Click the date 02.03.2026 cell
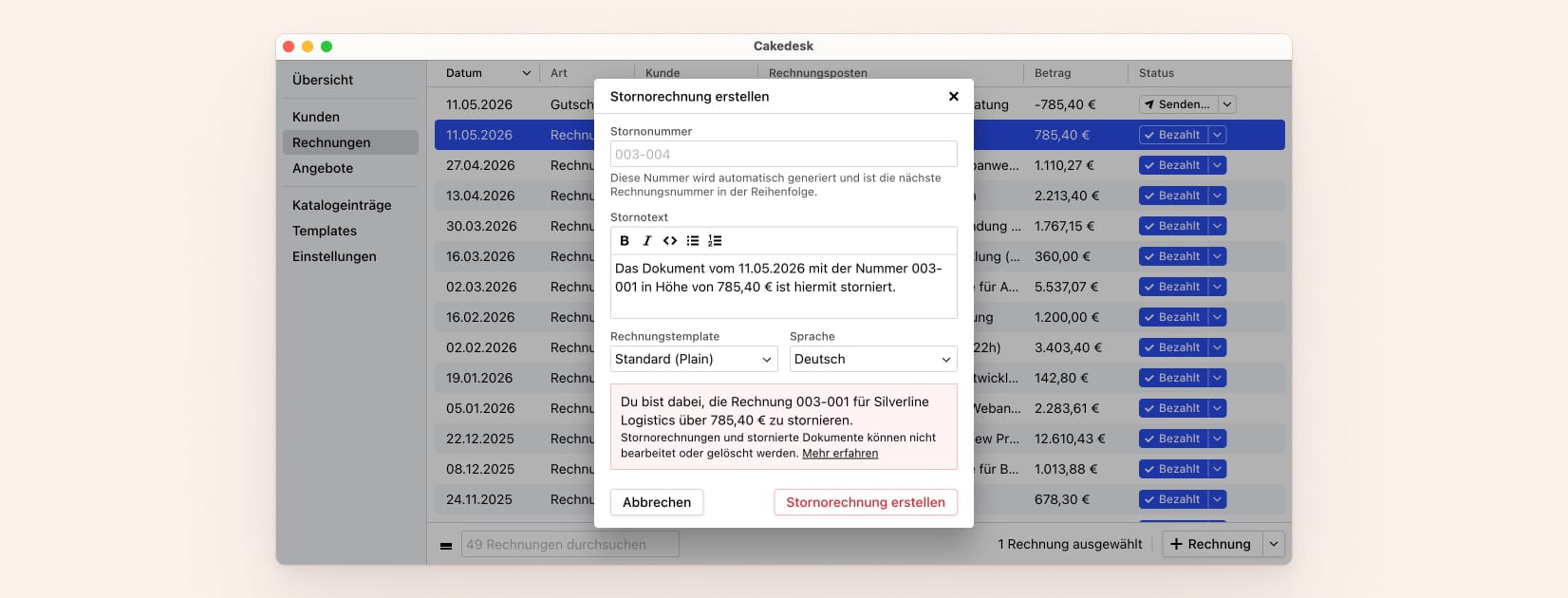Screen dimensions: 1568x598 click(481, 287)
